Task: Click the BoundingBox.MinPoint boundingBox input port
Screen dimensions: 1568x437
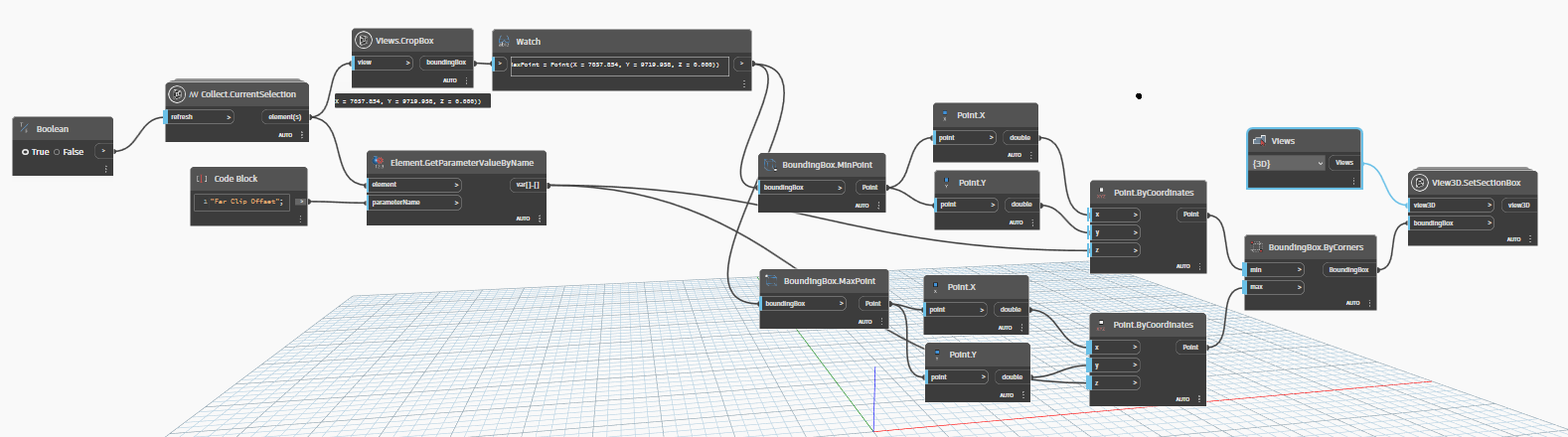Action: coord(802,187)
